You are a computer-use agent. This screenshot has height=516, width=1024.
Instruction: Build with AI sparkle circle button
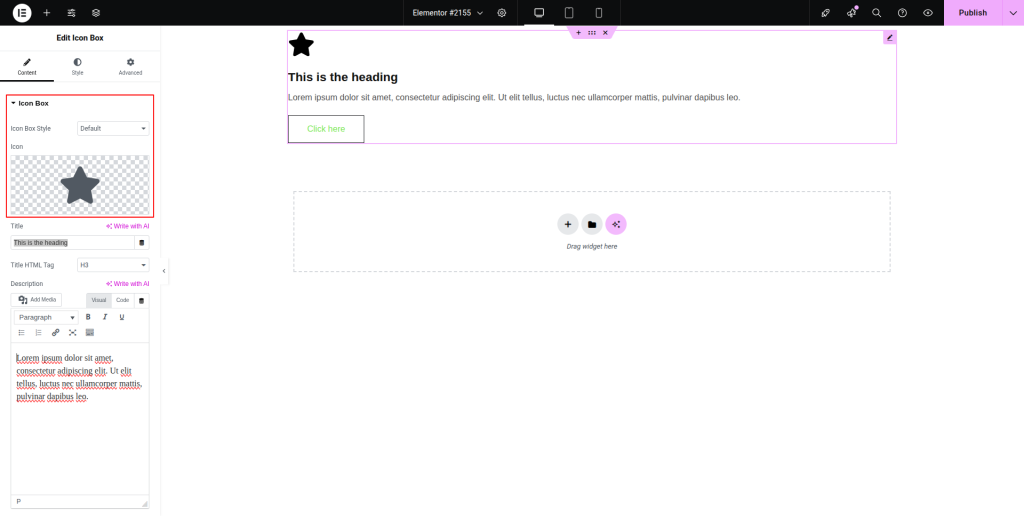pos(616,224)
